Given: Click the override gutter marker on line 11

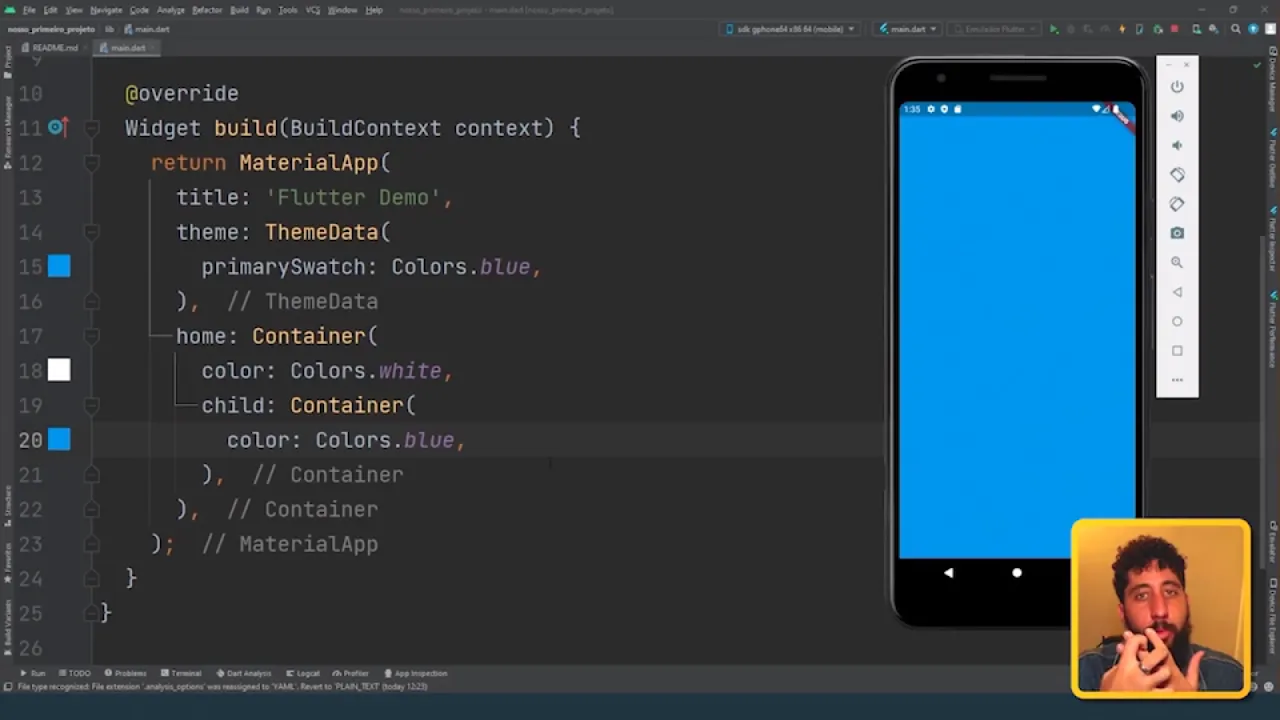Looking at the screenshot, I should pos(57,128).
